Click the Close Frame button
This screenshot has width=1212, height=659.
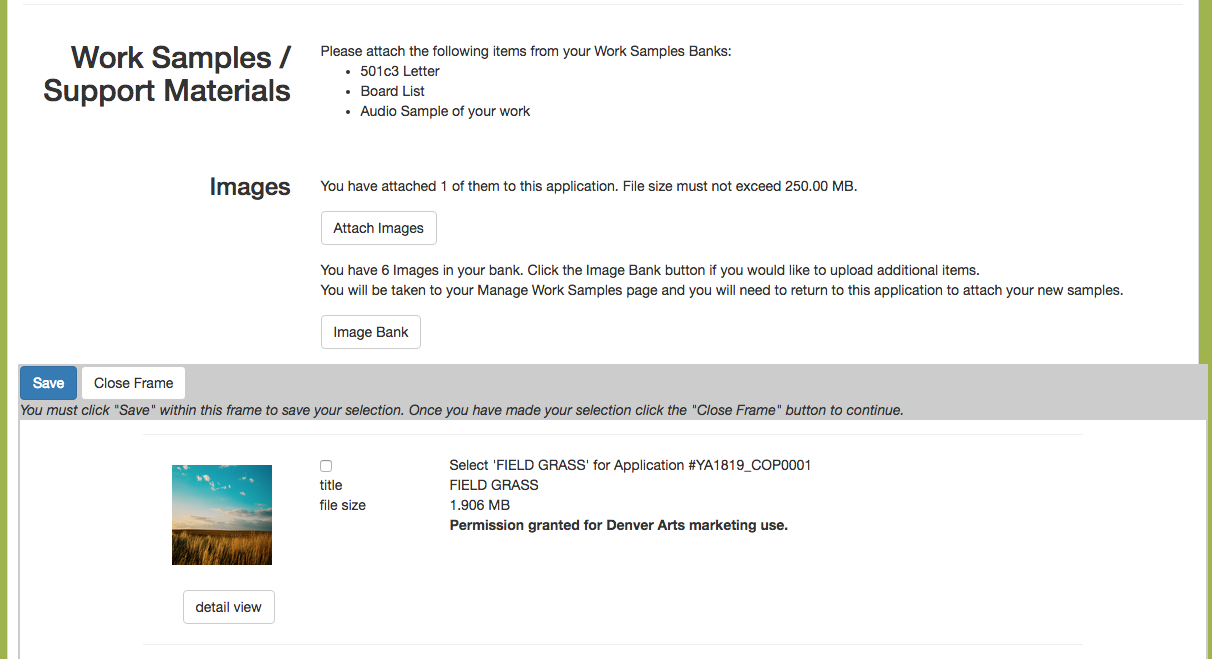pos(133,383)
